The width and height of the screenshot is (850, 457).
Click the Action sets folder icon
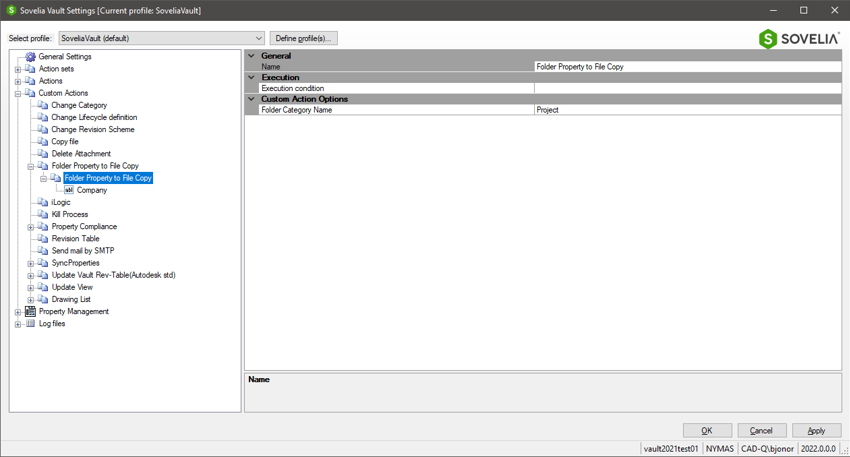30,69
